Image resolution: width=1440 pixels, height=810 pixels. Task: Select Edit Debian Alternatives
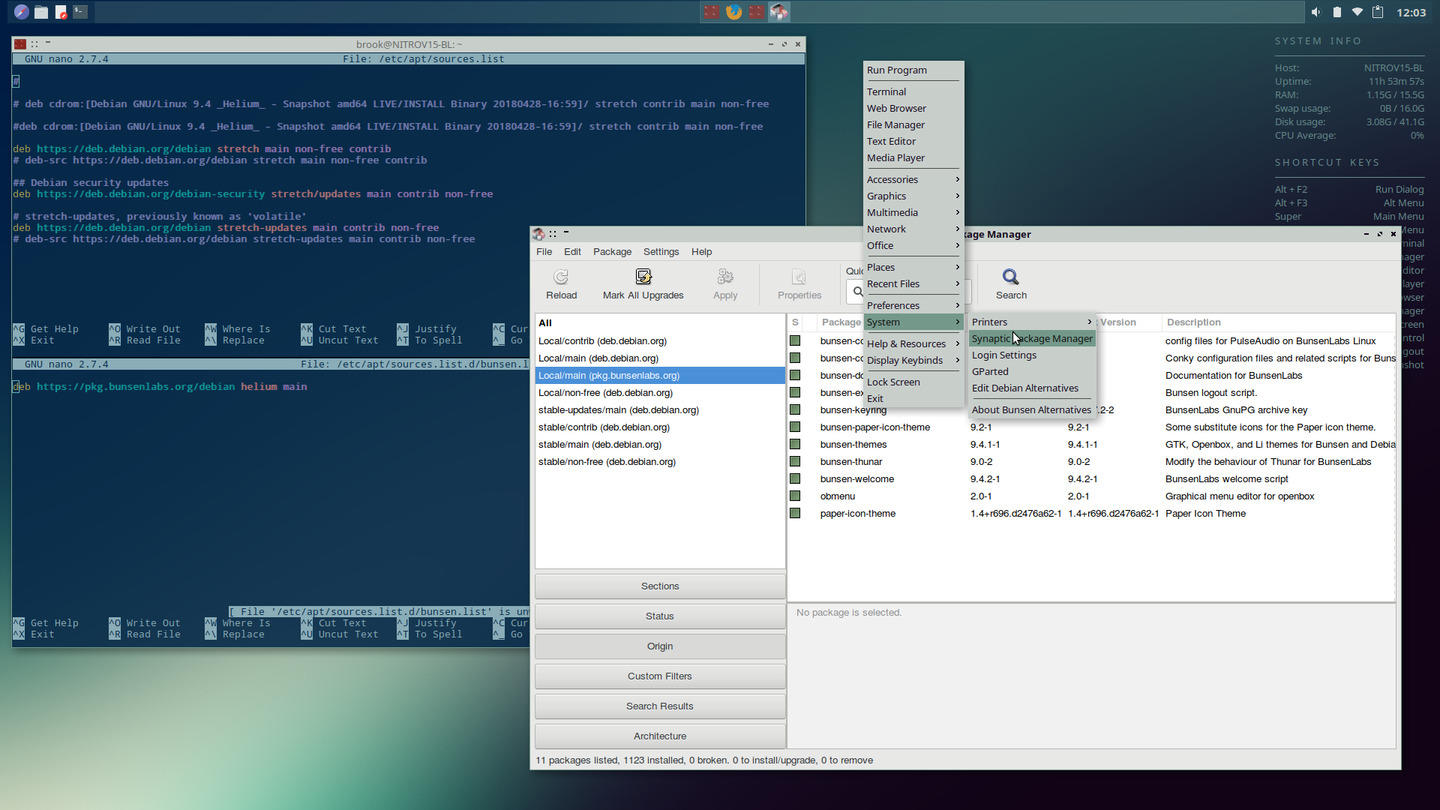point(1032,388)
